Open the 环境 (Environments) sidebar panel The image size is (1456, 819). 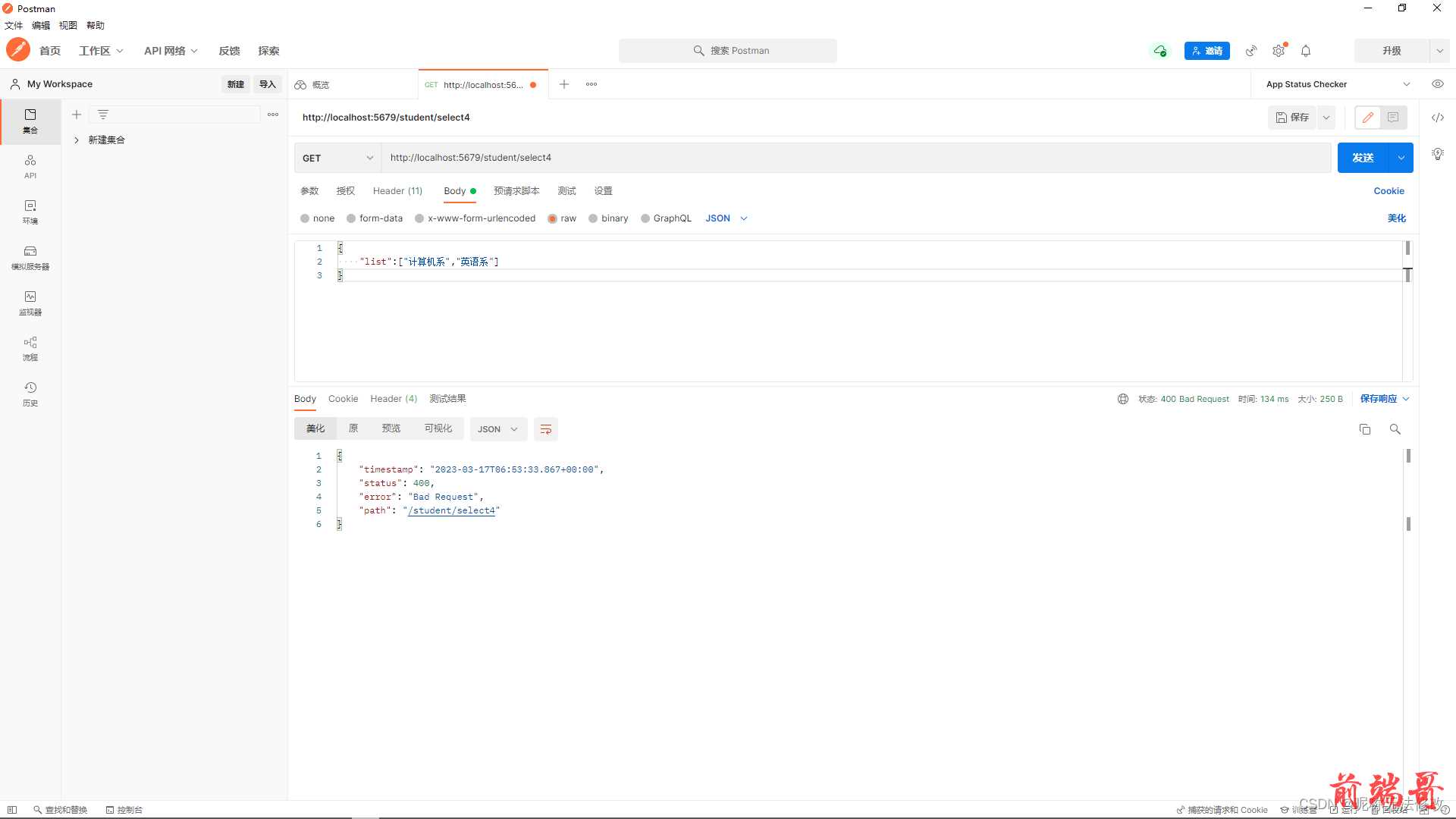click(30, 212)
